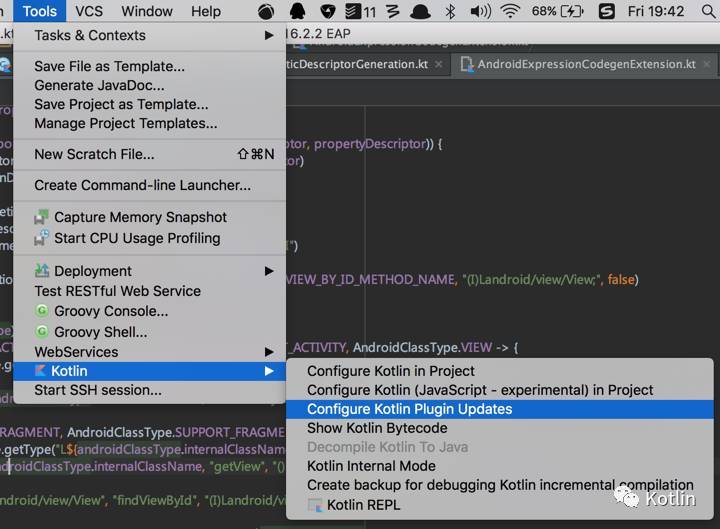
Task: Open the VCS menu
Action: coord(89,11)
